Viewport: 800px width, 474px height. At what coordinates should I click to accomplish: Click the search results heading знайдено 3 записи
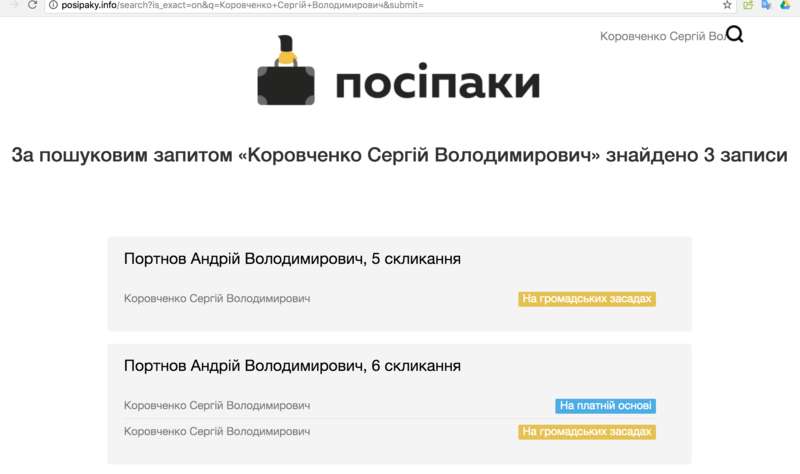399,155
